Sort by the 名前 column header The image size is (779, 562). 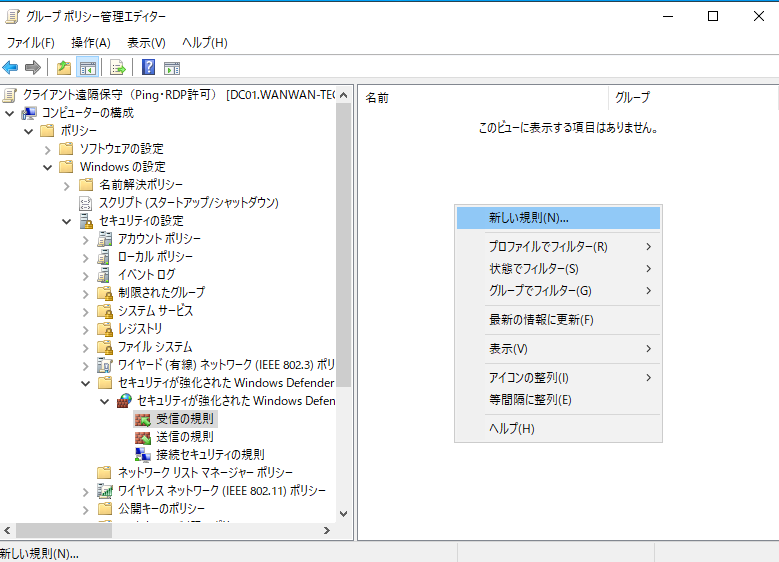pos(483,98)
